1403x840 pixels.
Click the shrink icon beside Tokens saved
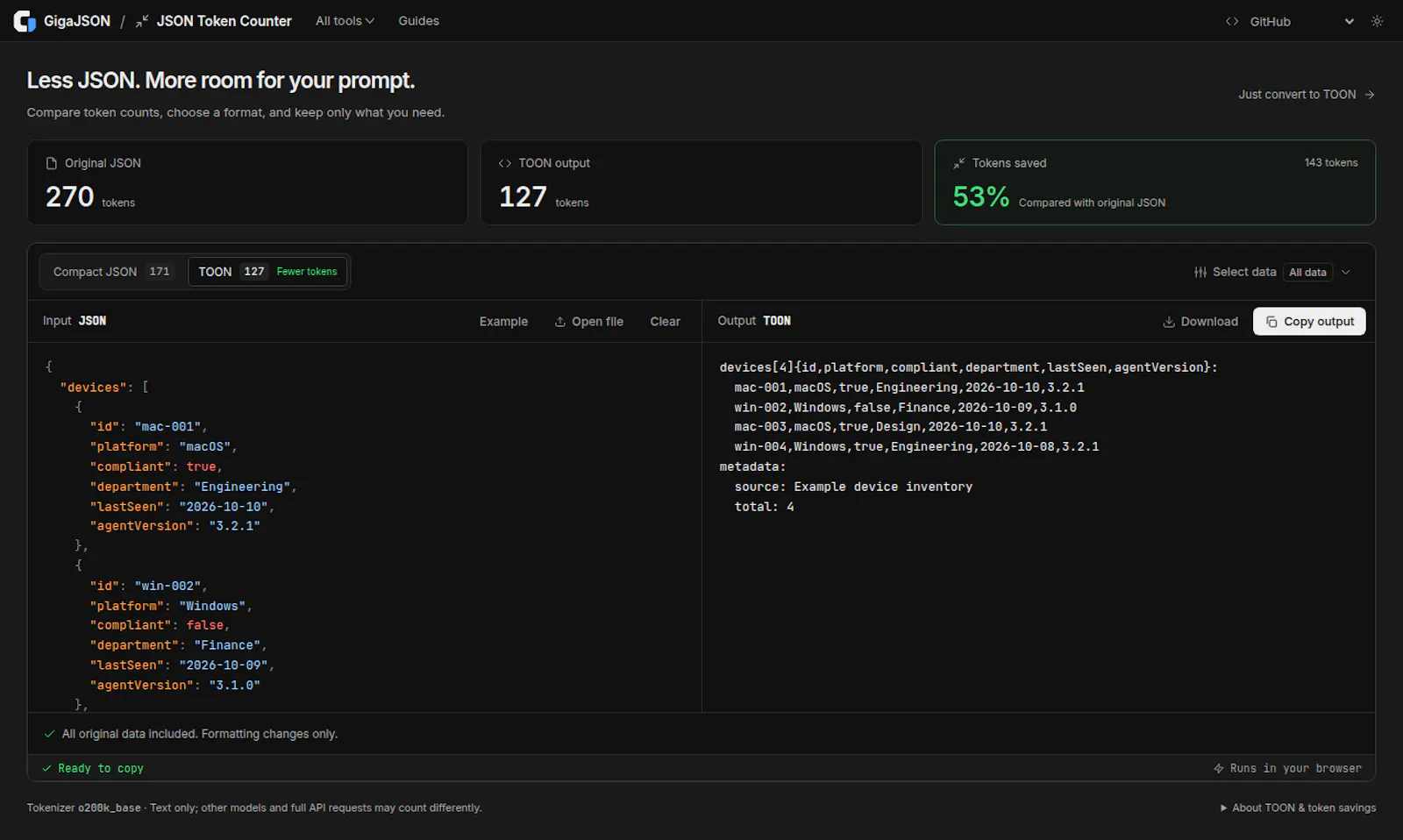(x=959, y=163)
